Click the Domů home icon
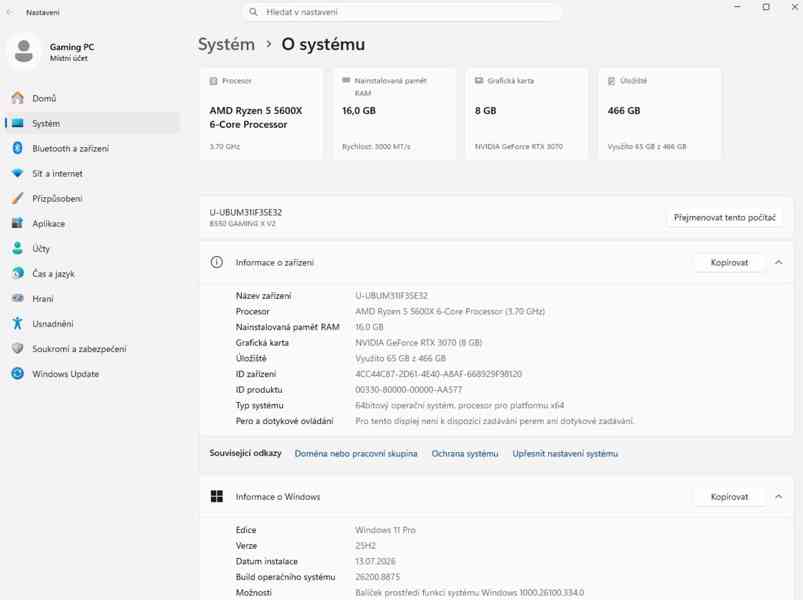The image size is (803, 600). point(17,98)
